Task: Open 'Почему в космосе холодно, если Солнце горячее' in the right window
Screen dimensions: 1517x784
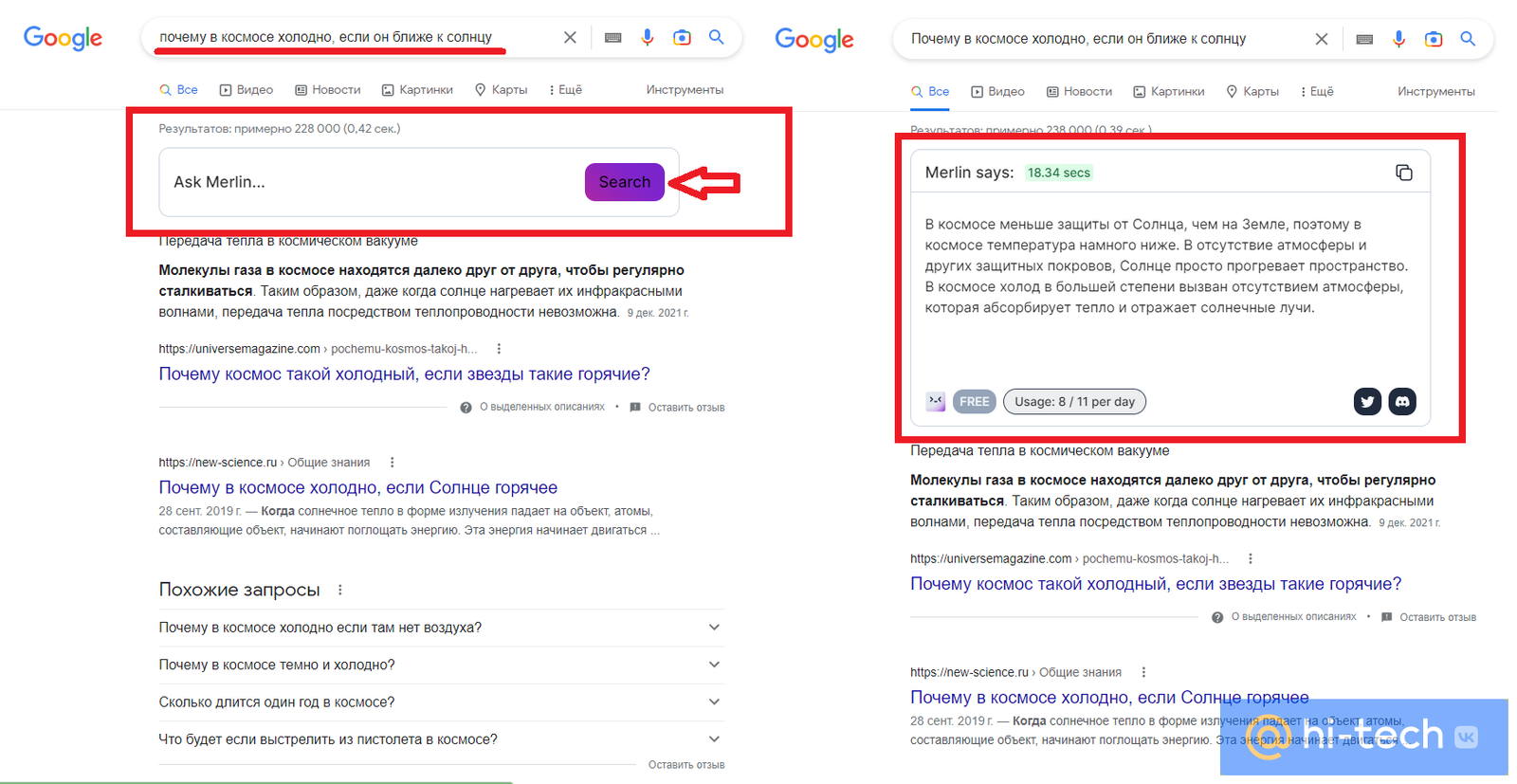Action: point(1109,698)
